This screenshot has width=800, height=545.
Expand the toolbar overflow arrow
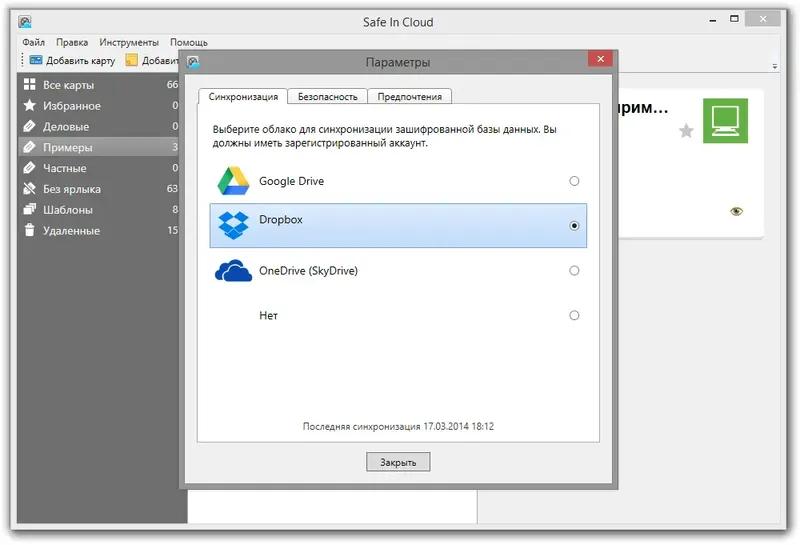point(774,66)
